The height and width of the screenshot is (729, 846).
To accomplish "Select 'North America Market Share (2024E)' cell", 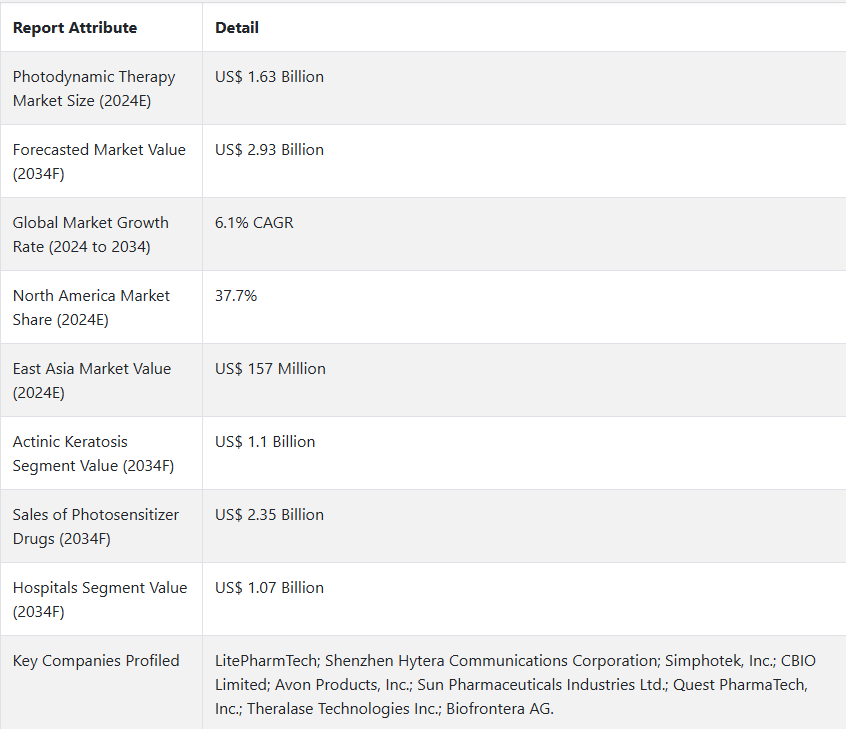I will point(101,307).
